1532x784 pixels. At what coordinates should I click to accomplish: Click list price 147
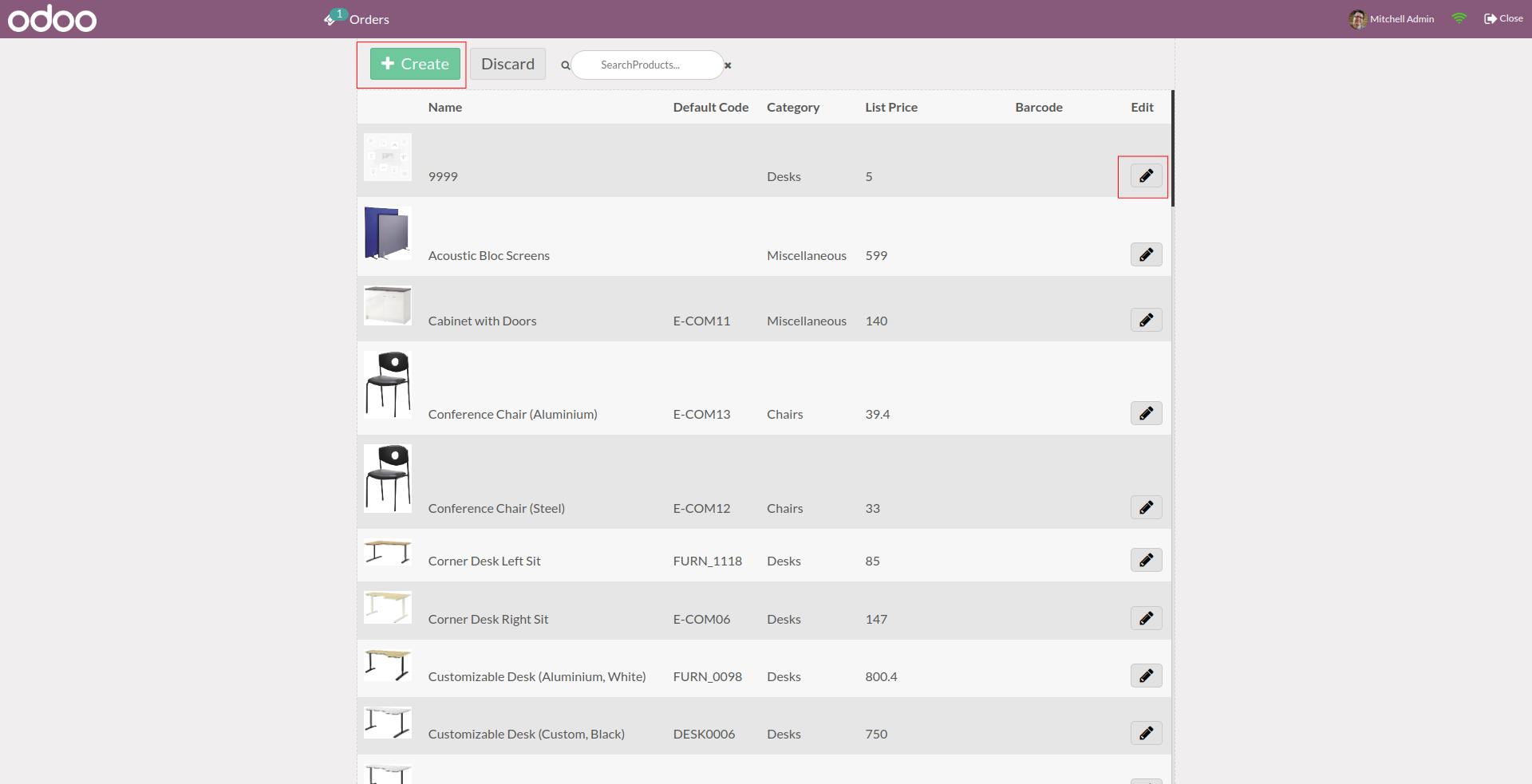coord(876,620)
